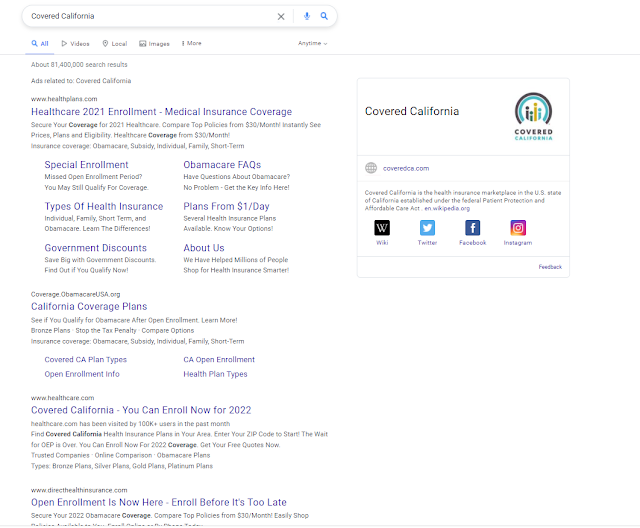The width and height of the screenshot is (640, 528).
Task: Switch to the All results tab
Action: pyautogui.click(x=40, y=44)
